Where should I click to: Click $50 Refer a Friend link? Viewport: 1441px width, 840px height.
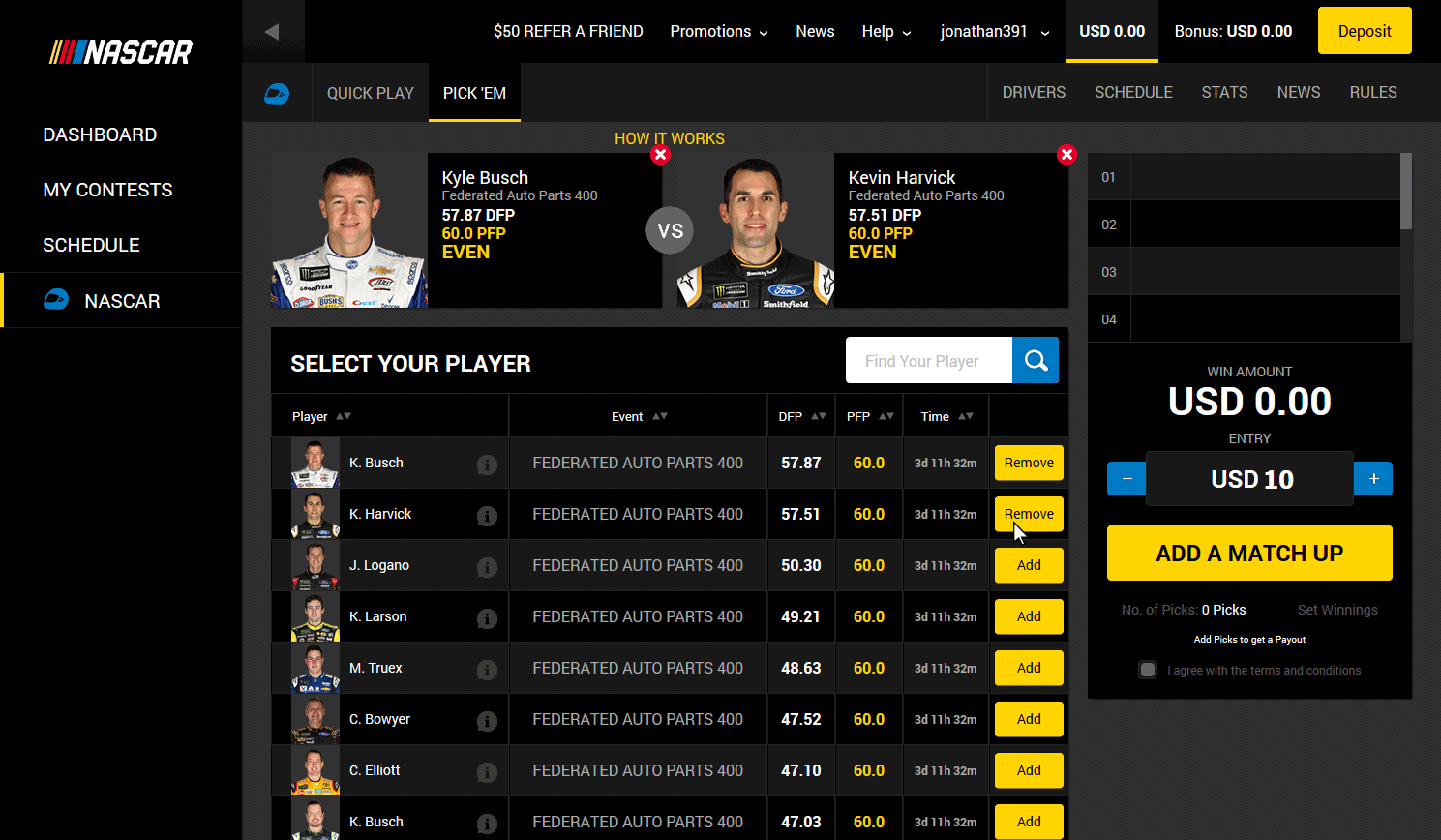point(568,32)
